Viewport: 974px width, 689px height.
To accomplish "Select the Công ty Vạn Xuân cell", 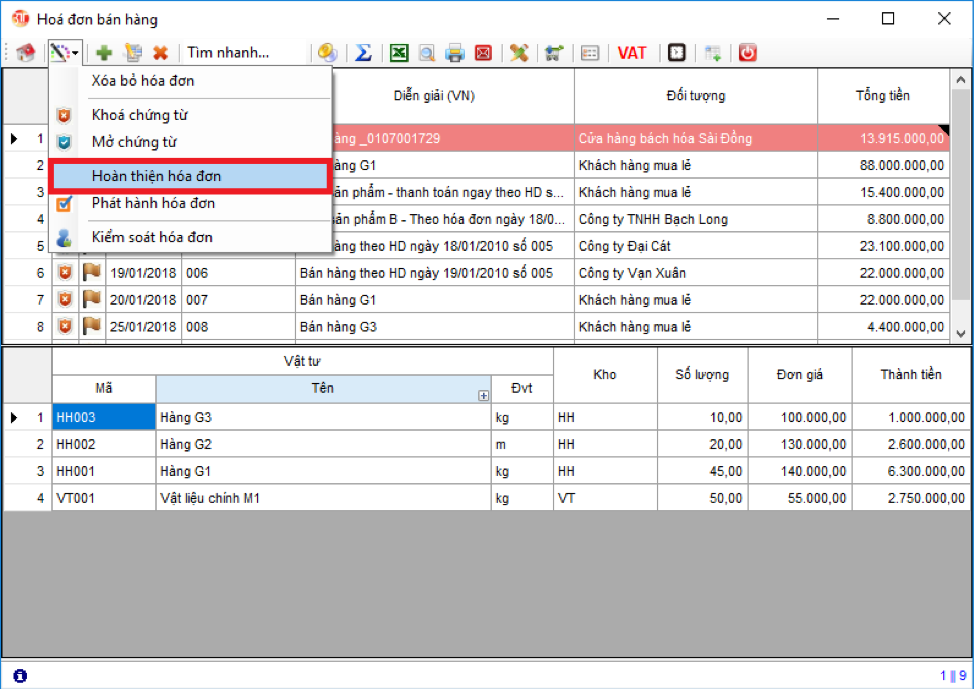I will (x=696, y=273).
